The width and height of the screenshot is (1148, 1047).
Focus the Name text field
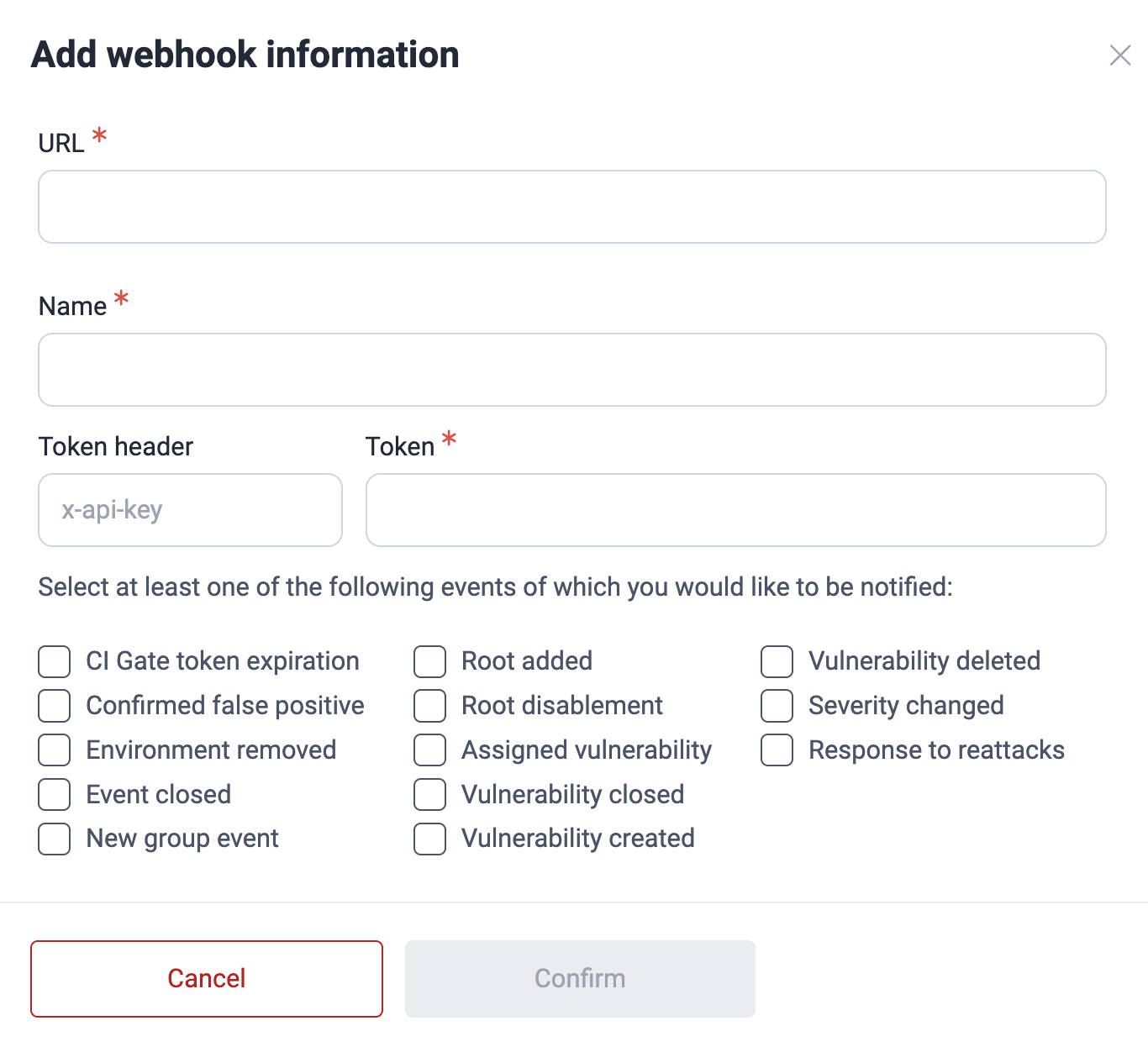tap(571, 370)
